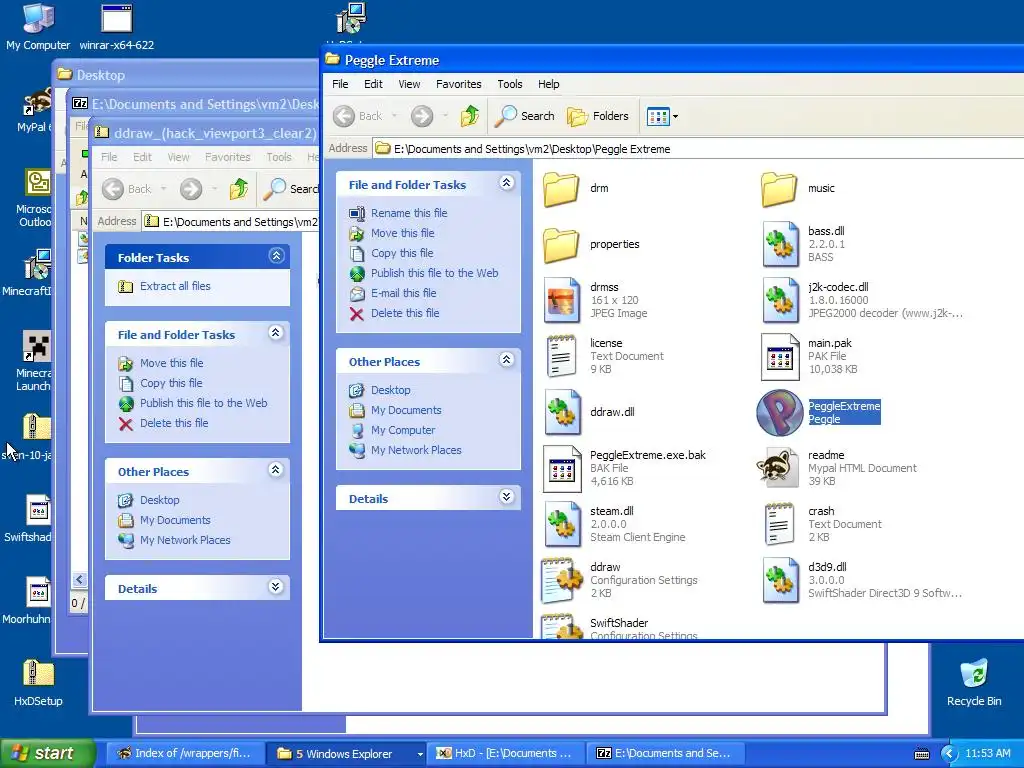Click Up folder icon in ddraw window toolbar

tap(238, 189)
